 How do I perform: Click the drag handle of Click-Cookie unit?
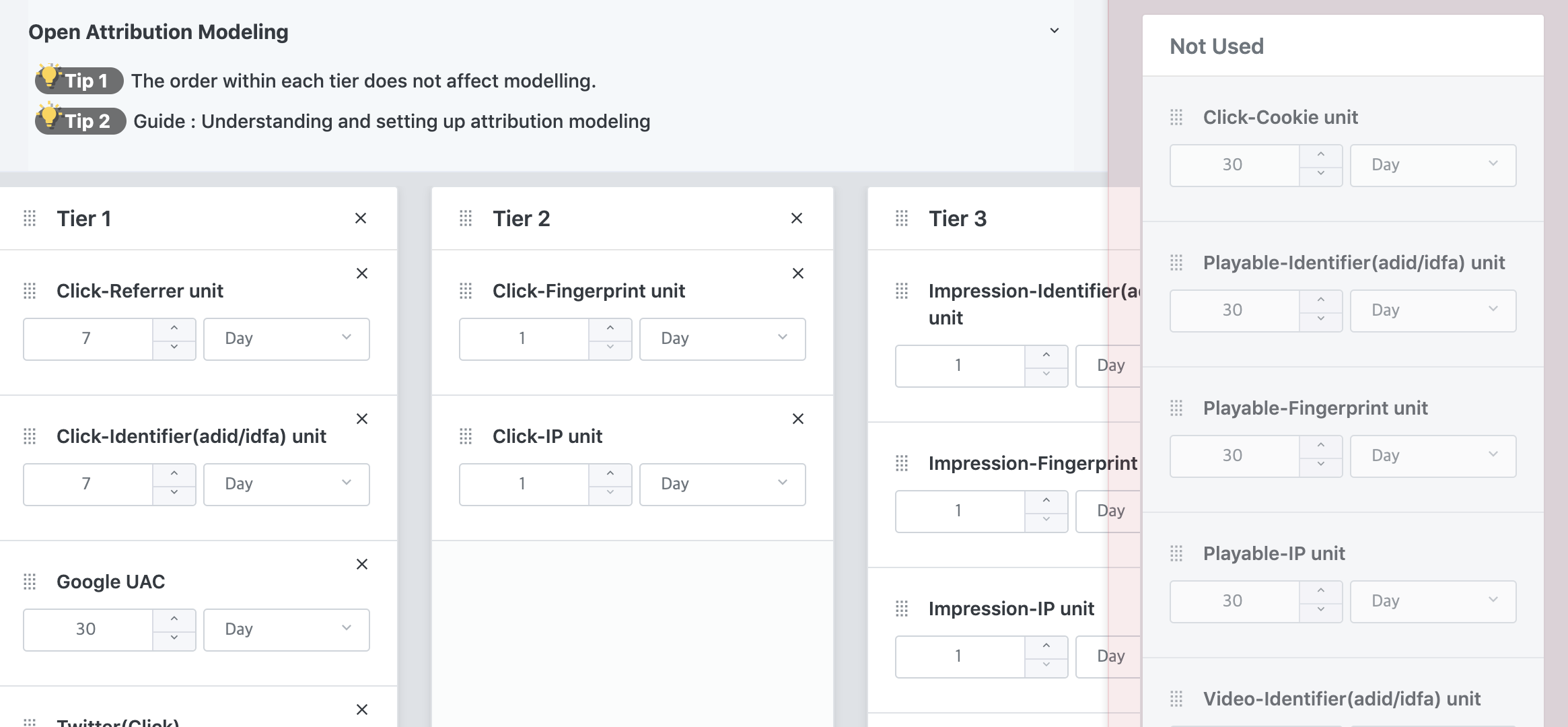[x=1176, y=117]
